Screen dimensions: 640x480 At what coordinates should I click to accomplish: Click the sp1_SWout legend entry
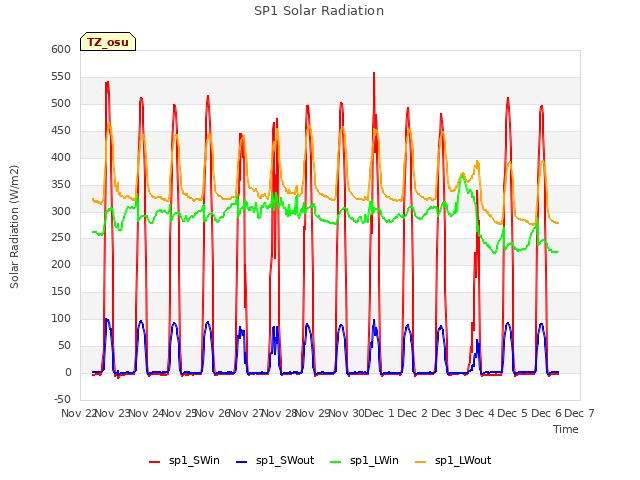275,460
